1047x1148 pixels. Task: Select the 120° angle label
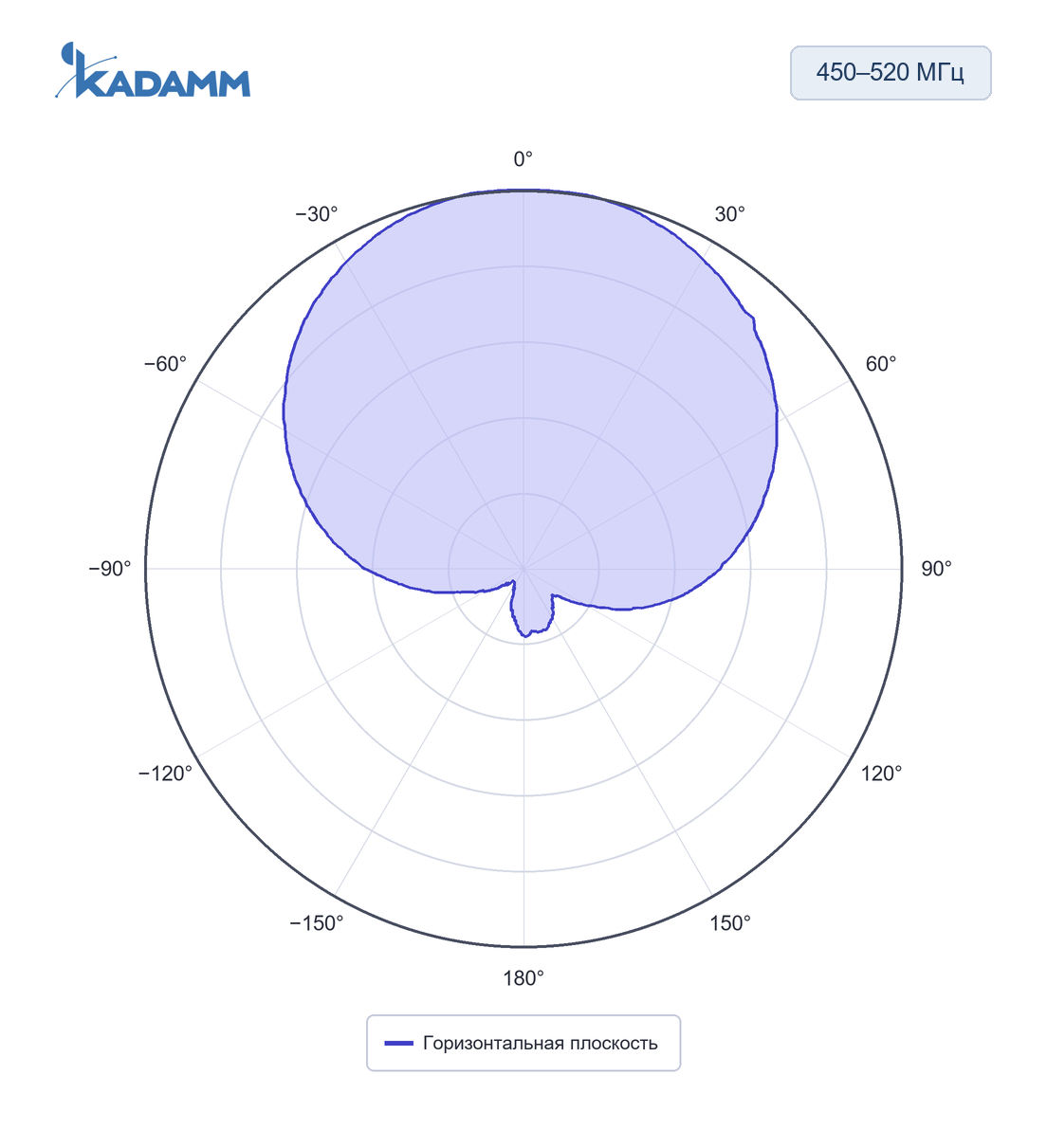point(881,774)
